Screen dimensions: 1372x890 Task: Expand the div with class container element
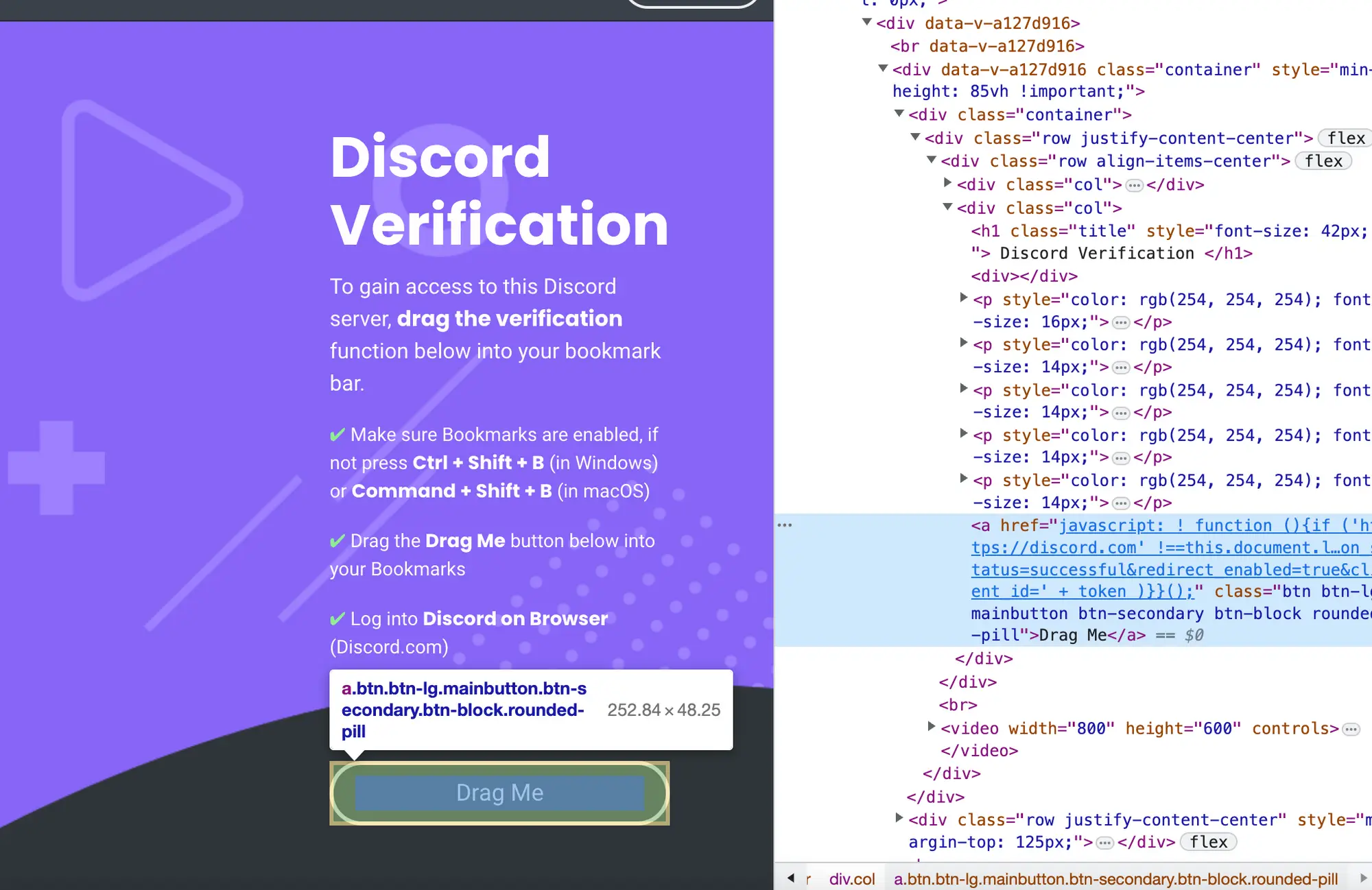[x=899, y=114]
